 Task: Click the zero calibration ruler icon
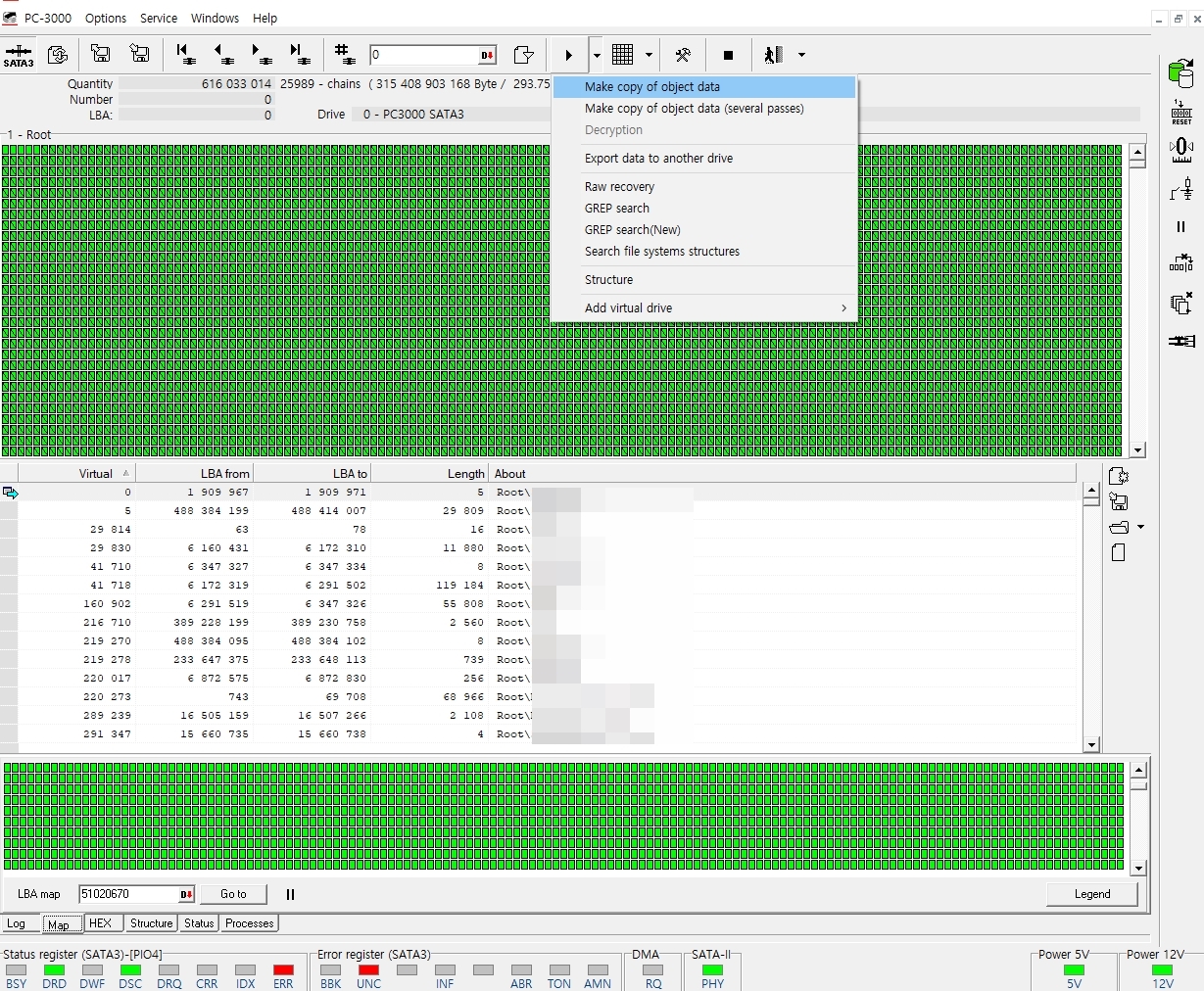[1181, 150]
